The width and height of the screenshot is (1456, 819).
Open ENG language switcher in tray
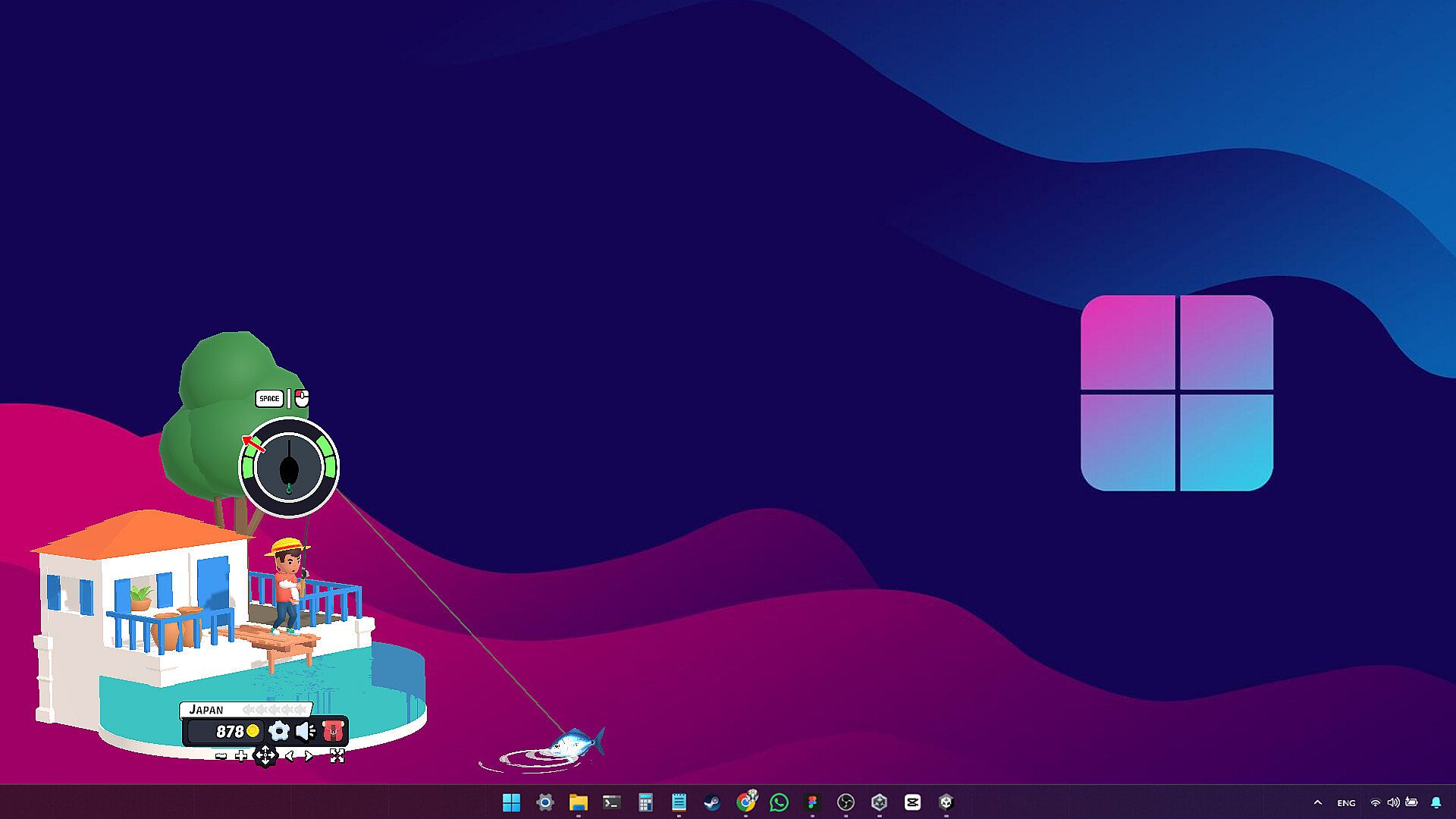coord(1346,802)
